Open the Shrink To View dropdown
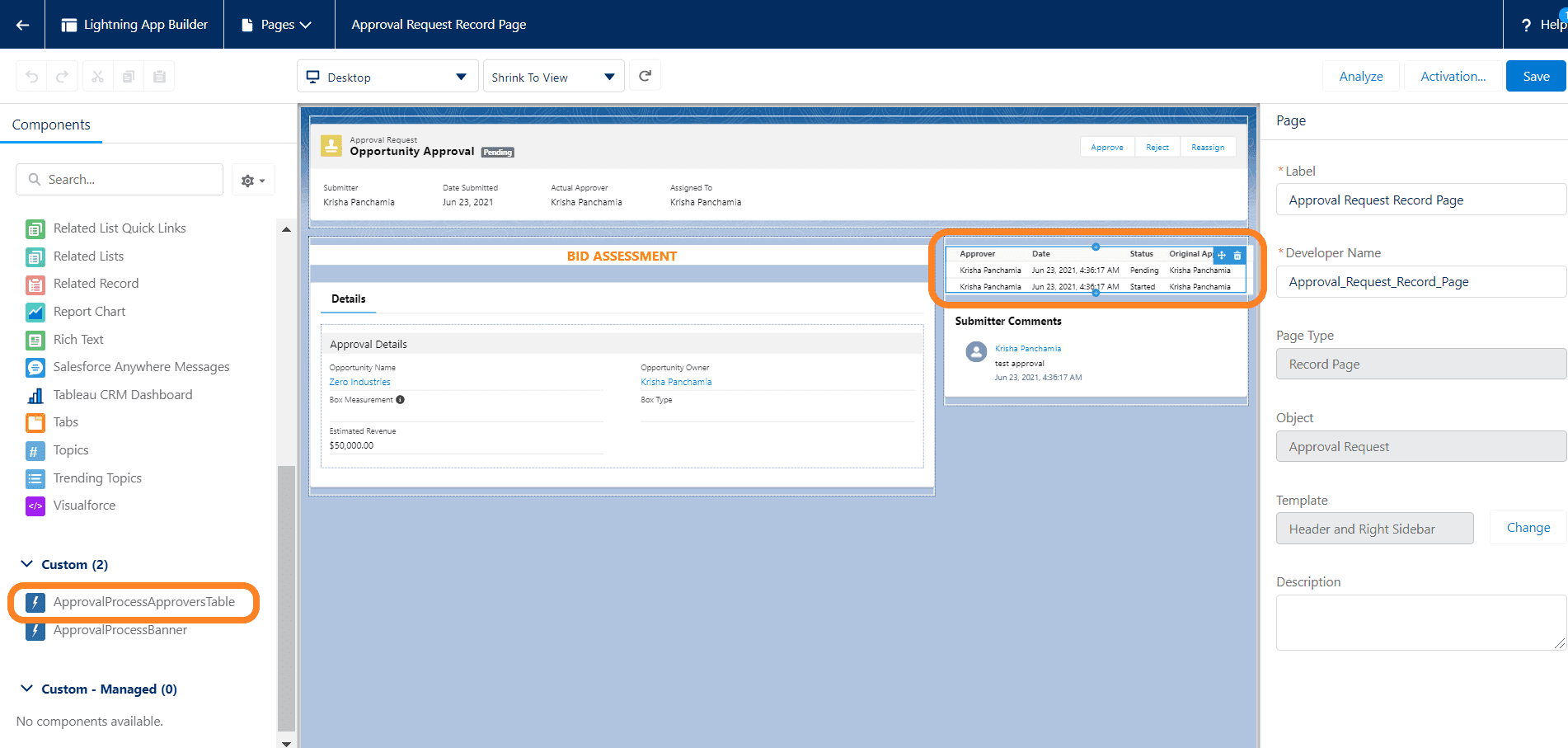 [x=553, y=77]
